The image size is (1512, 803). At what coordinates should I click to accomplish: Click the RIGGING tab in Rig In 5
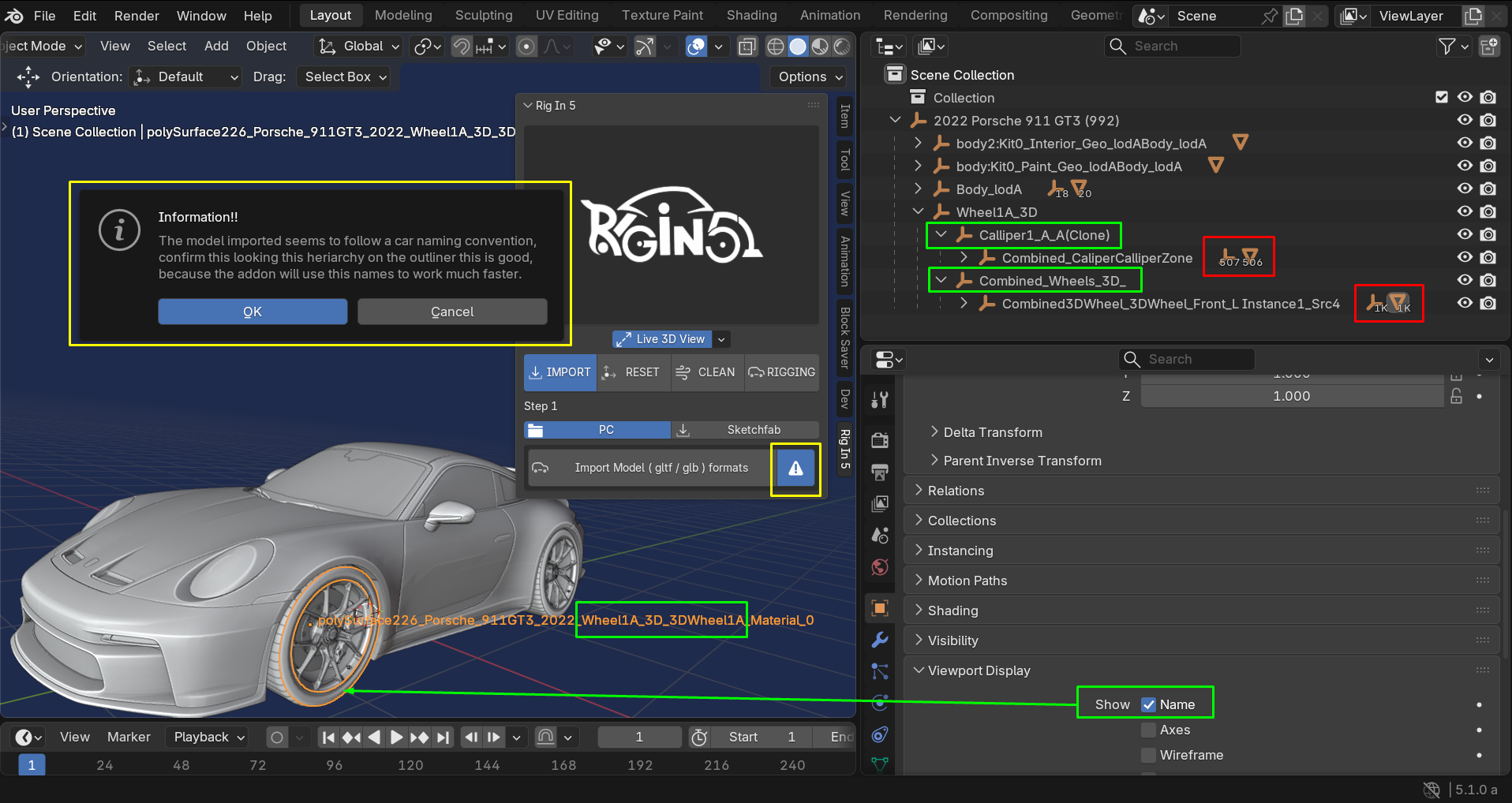(x=782, y=372)
